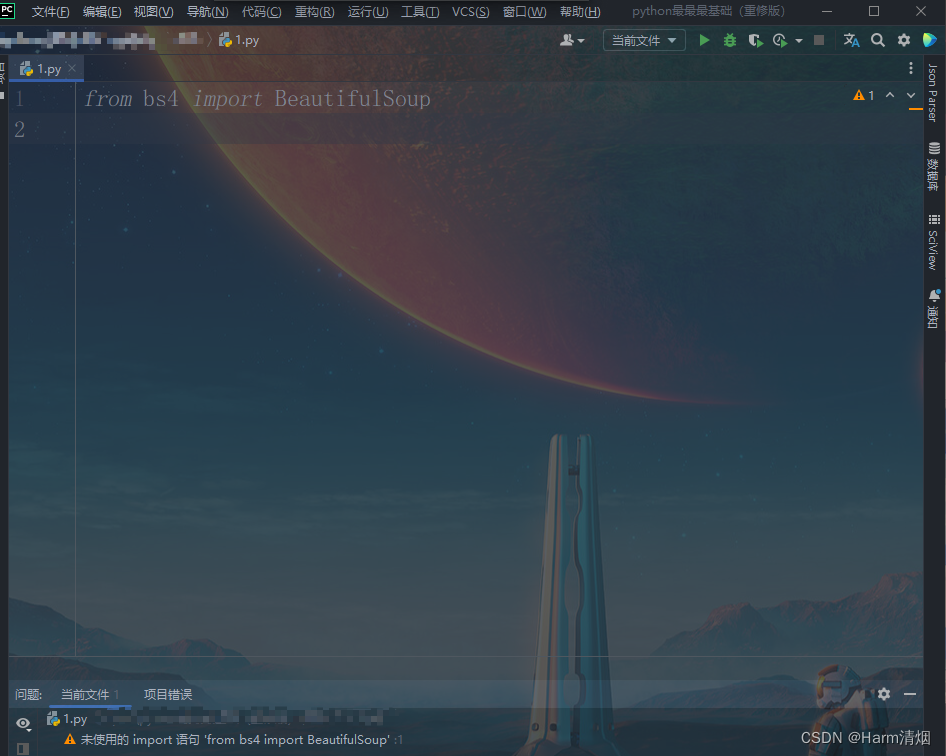Click line number 2 in gutter
This screenshot has height=756, width=946.
pos(19,130)
